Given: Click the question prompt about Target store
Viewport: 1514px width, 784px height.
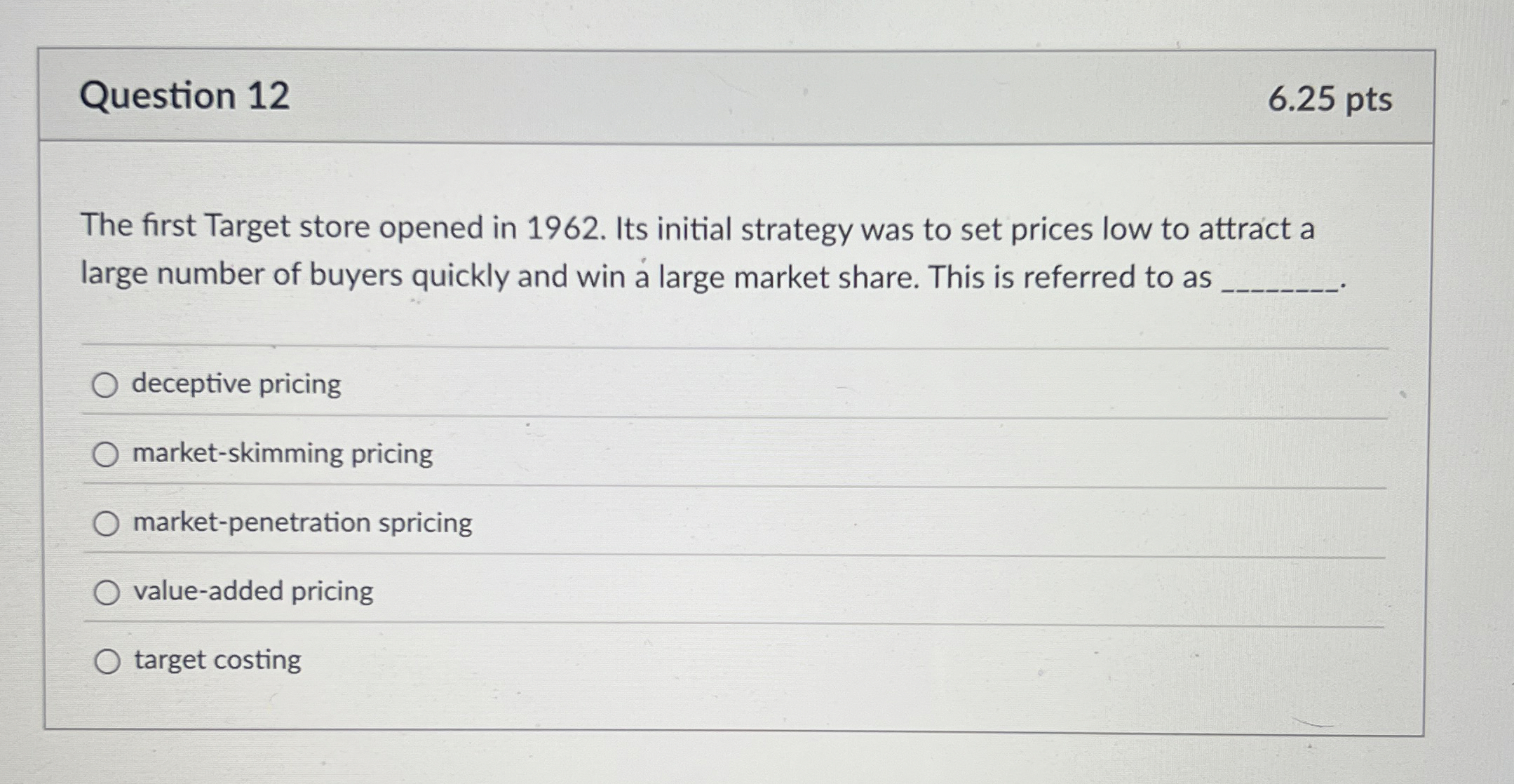Looking at the screenshot, I should 631,252.
